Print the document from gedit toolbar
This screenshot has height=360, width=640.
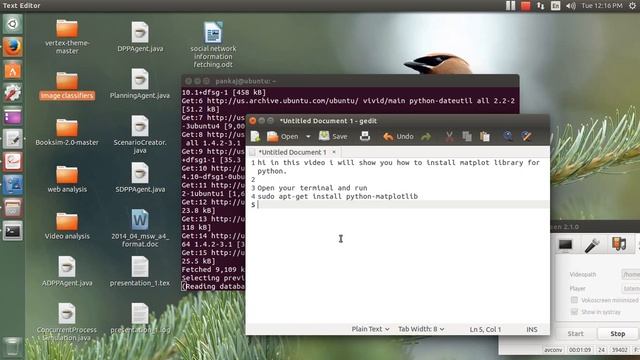click(x=365, y=136)
